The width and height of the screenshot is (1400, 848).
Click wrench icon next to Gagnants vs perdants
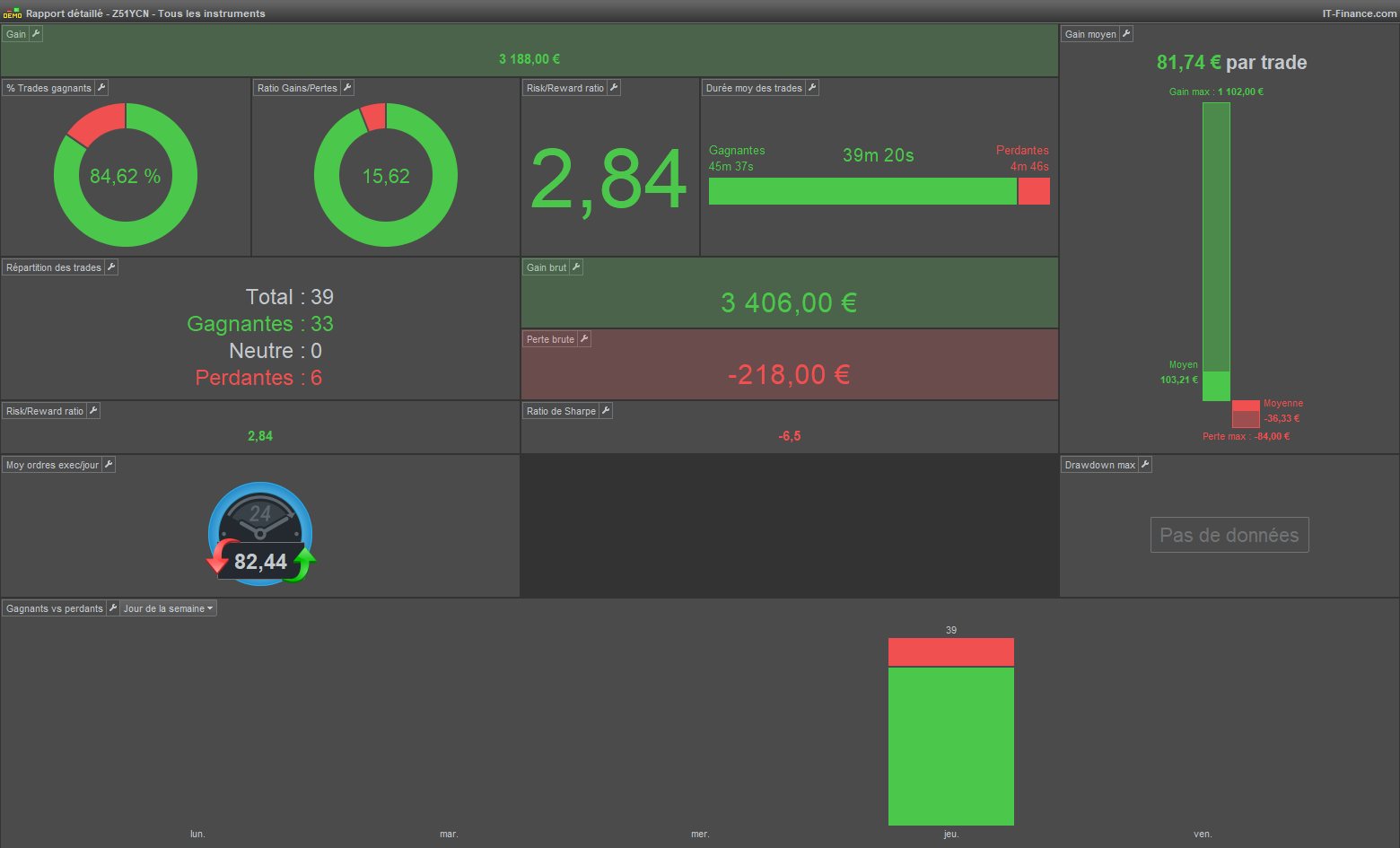[113, 608]
